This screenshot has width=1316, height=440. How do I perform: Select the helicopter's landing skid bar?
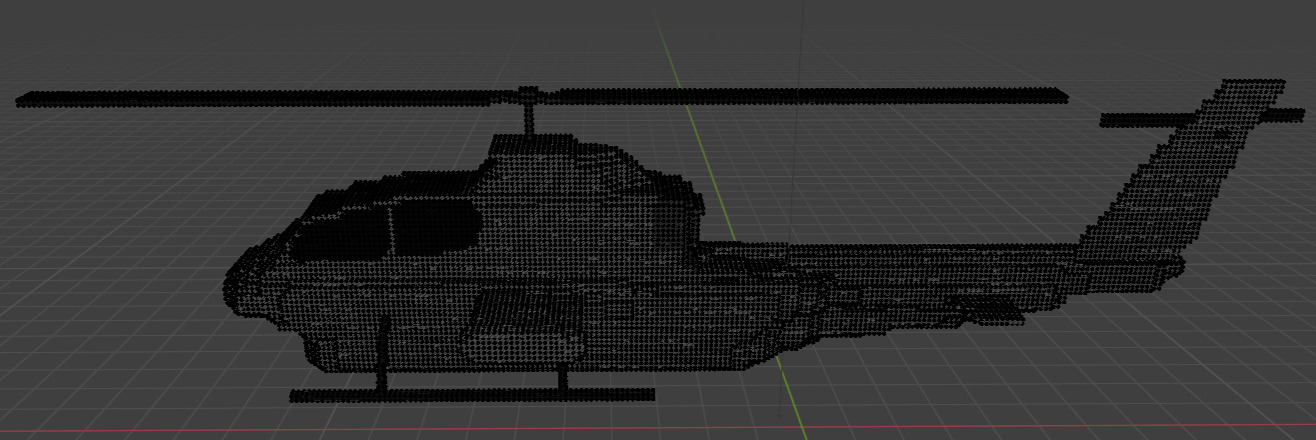472,394
